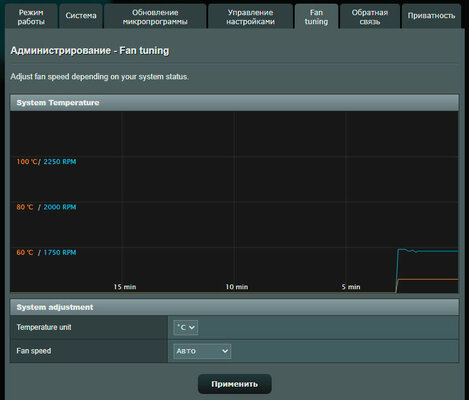Go to the Управление настройками tab
Screen dimensions: 469x400
coord(250,17)
